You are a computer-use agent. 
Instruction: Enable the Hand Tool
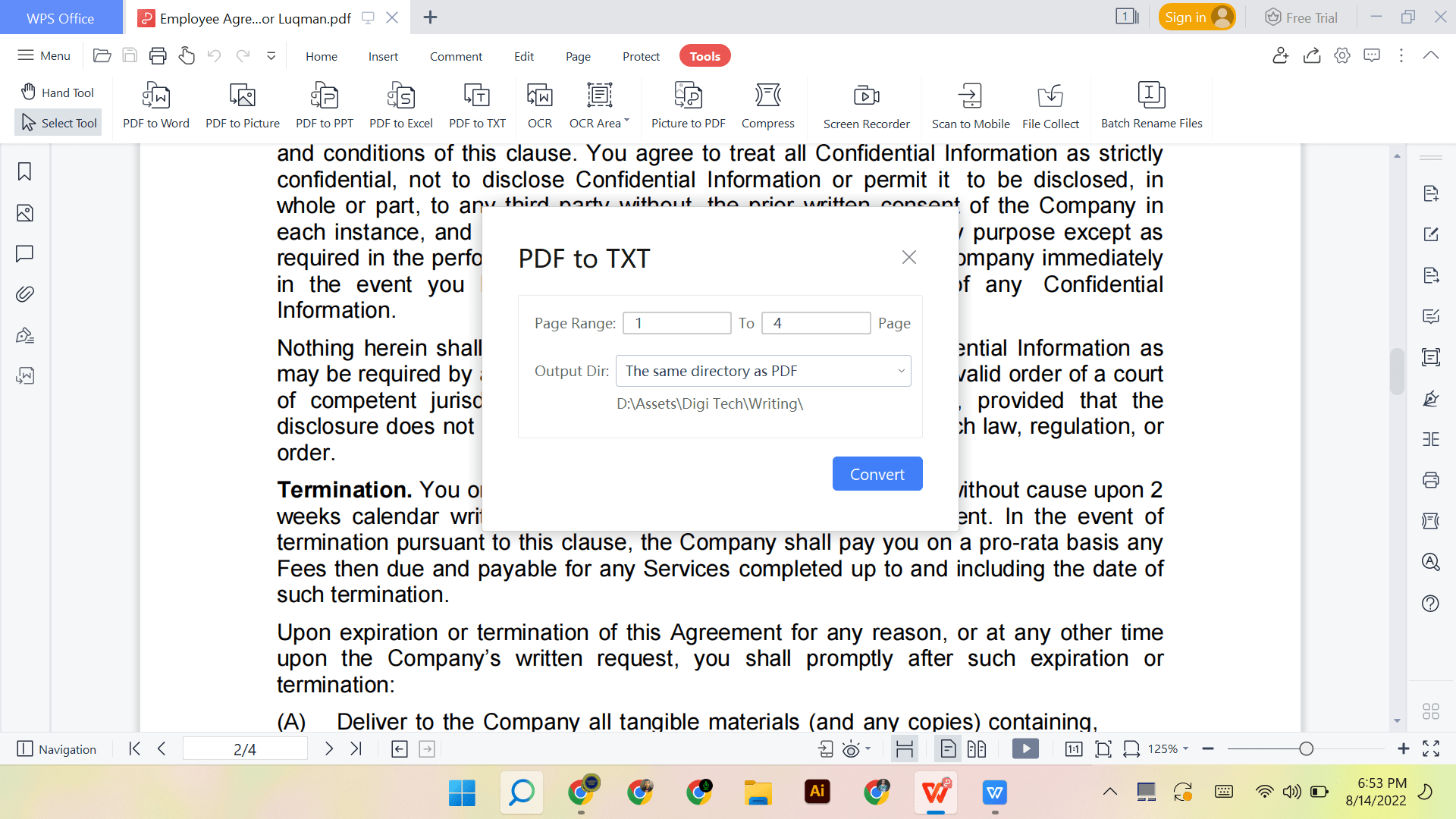pos(57,92)
